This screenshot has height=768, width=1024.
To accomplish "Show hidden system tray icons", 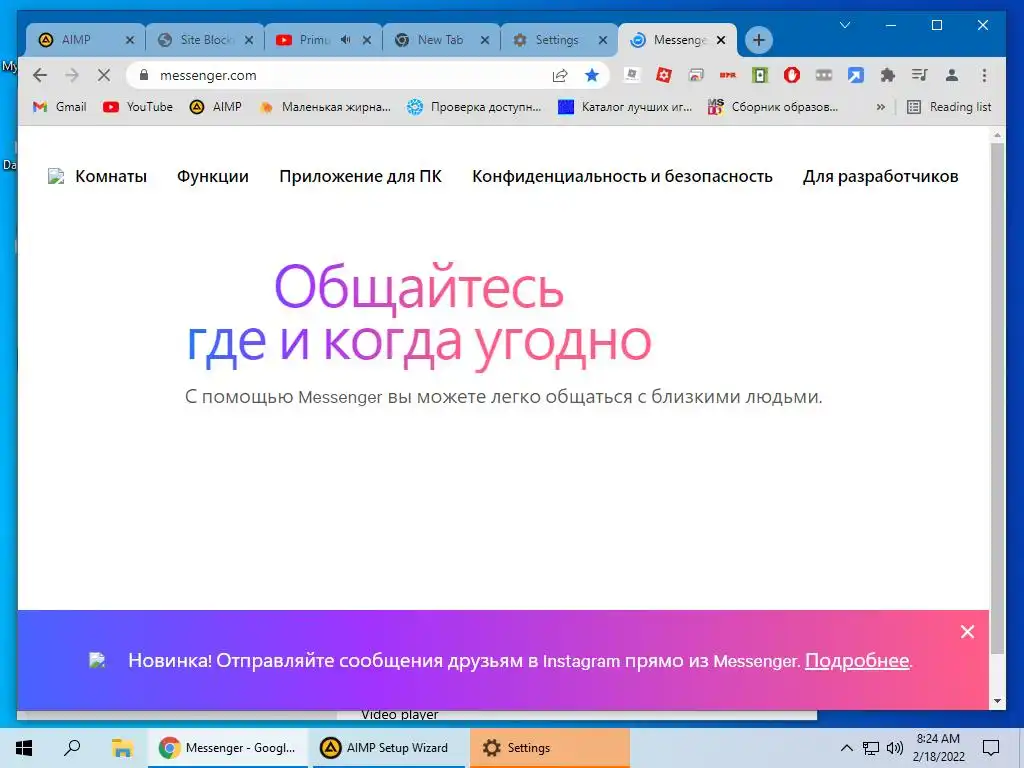I will click(x=846, y=748).
